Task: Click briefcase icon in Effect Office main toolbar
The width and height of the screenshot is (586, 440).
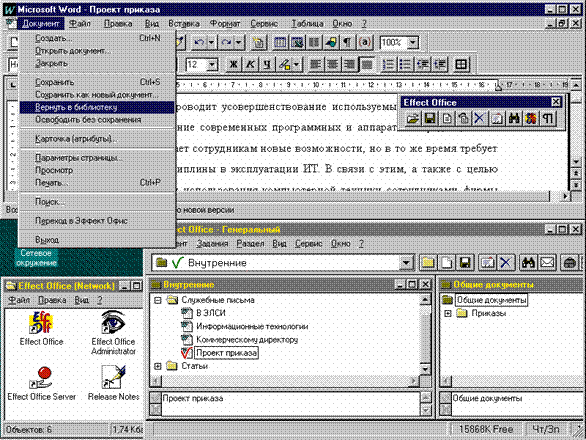Action: [569, 263]
